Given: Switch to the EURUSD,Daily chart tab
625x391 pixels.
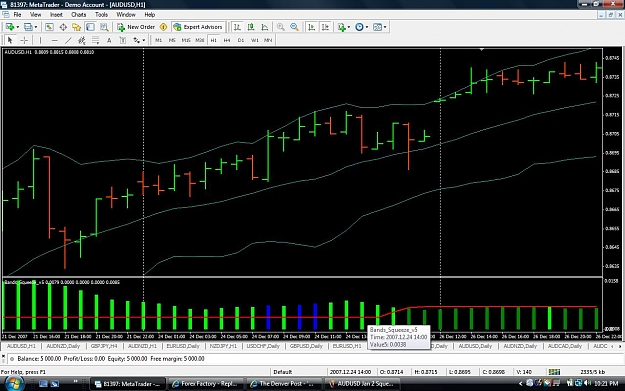Looking at the screenshot, I should (x=183, y=346).
